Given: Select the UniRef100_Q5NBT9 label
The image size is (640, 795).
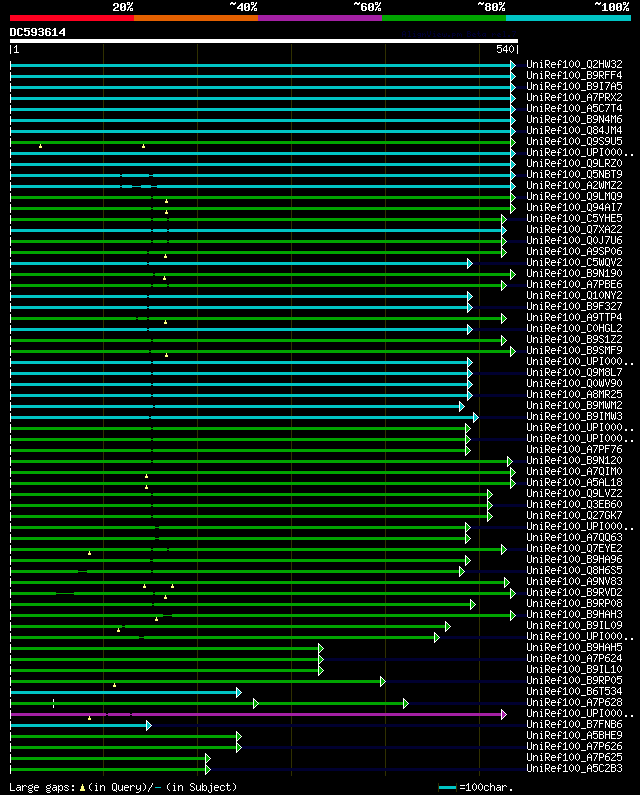Looking at the screenshot, I should [574, 174].
